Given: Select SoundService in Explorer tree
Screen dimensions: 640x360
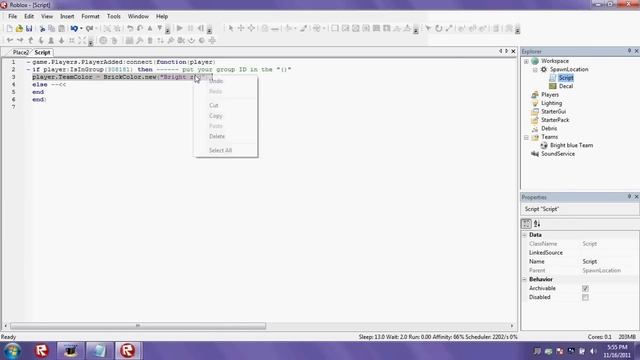Looking at the screenshot, I should coord(558,154).
